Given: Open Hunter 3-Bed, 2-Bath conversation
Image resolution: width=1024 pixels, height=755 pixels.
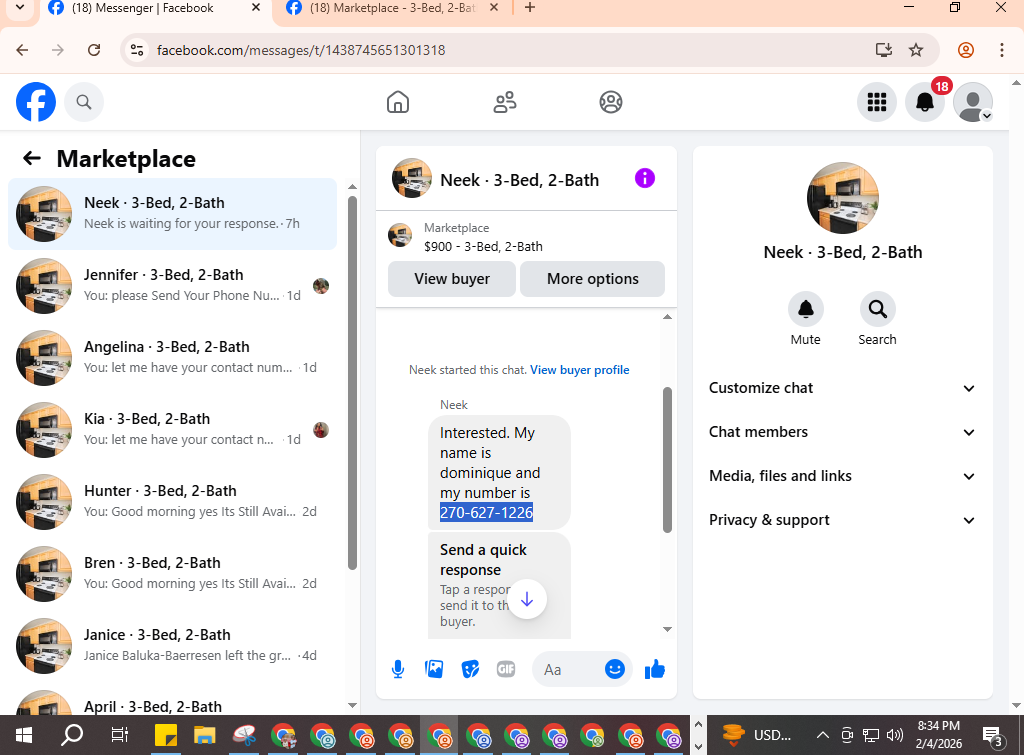Looking at the screenshot, I should [x=172, y=502].
